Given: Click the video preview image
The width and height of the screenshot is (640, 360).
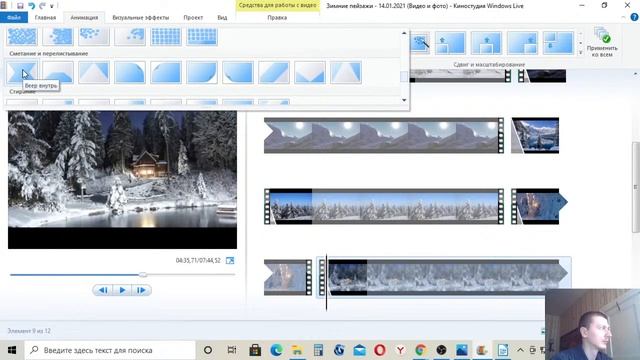Looking at the screenshot, I should (x=122, y=180).
